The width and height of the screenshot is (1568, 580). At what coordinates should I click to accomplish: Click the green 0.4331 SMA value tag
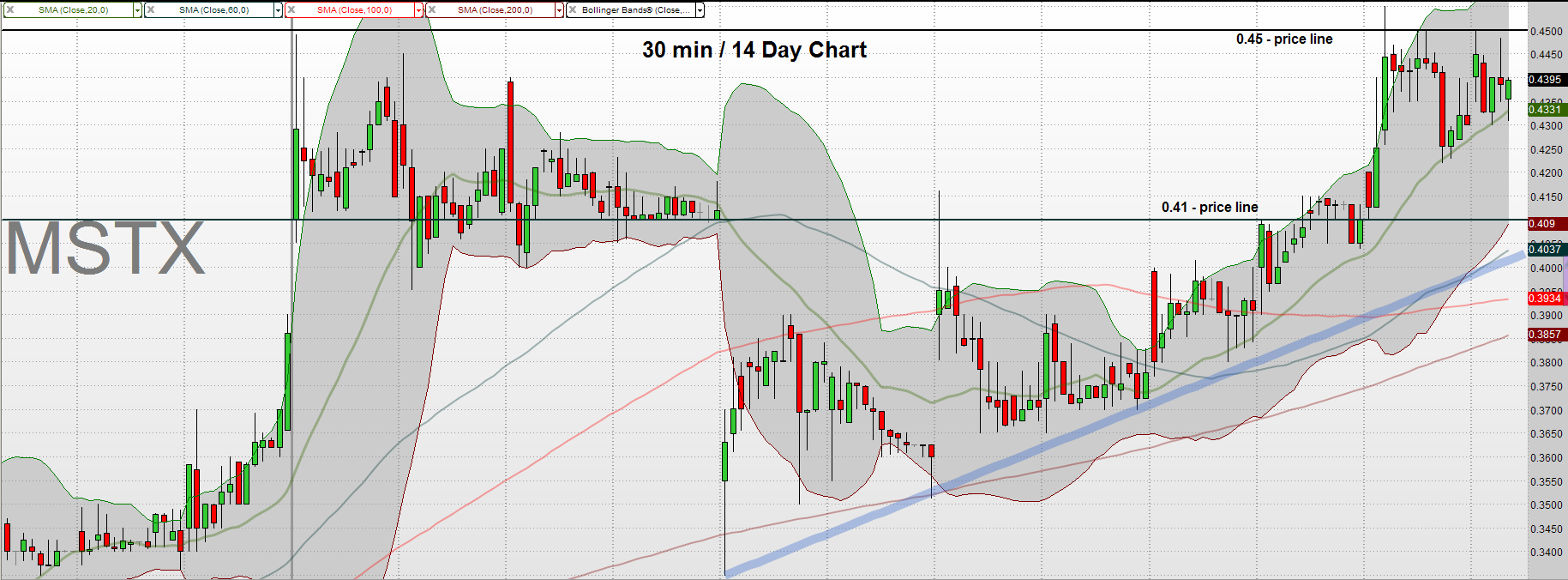(x=1547, y=109)
